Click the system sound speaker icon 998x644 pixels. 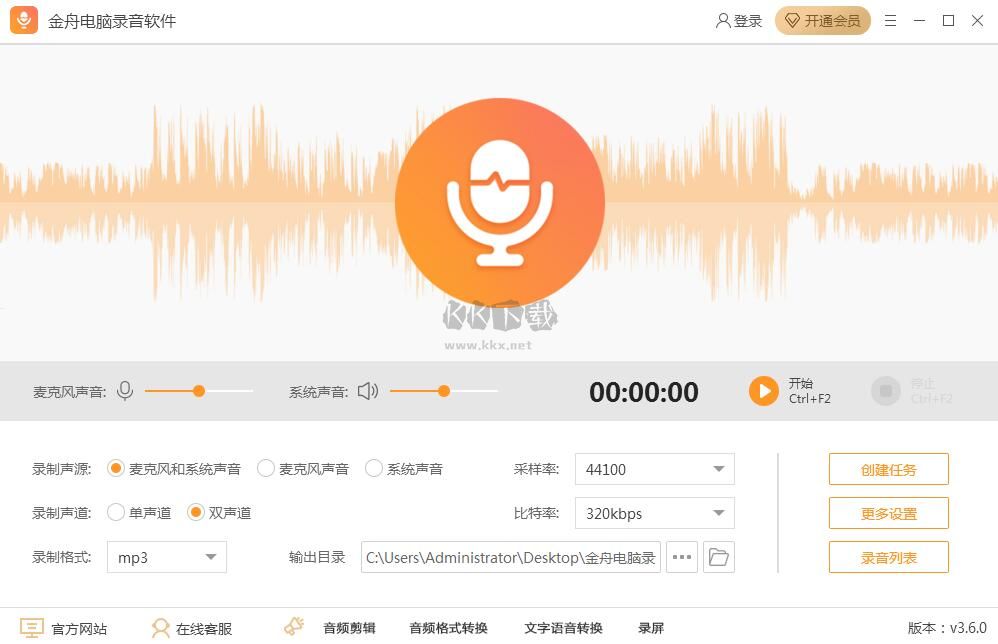(367, 391)
